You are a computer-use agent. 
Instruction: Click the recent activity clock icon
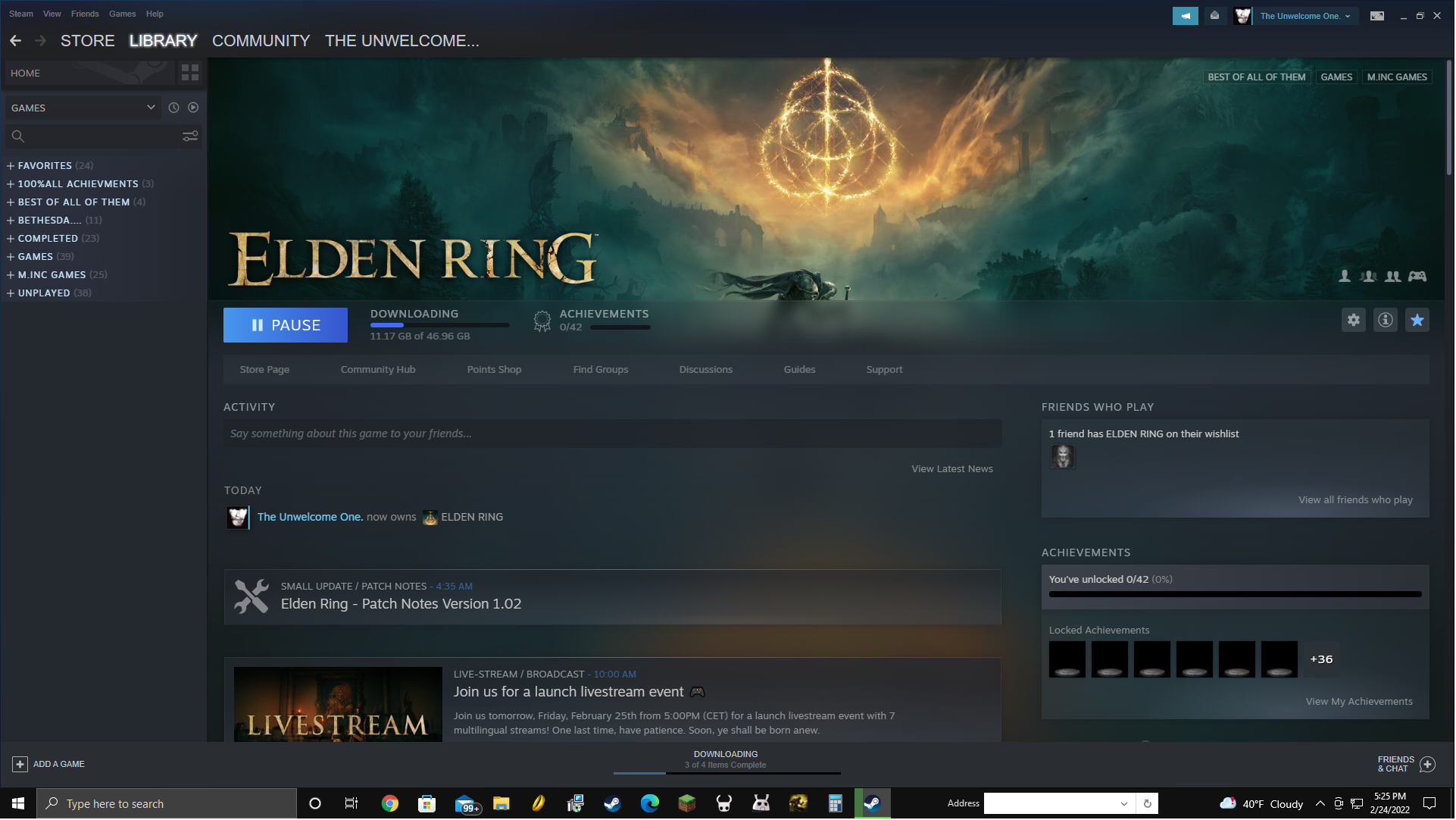pos(173,108)
